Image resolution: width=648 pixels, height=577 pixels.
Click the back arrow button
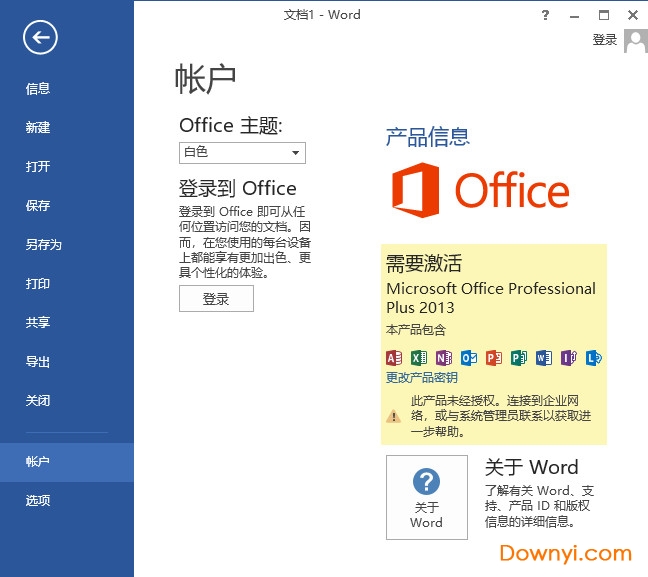(40, 38)
